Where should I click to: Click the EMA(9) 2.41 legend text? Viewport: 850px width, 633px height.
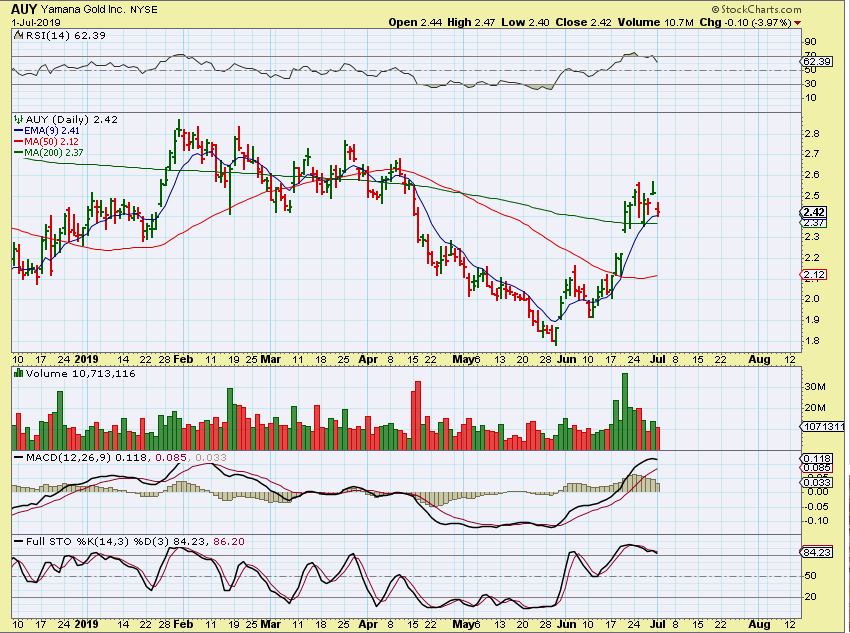[52, 131]
